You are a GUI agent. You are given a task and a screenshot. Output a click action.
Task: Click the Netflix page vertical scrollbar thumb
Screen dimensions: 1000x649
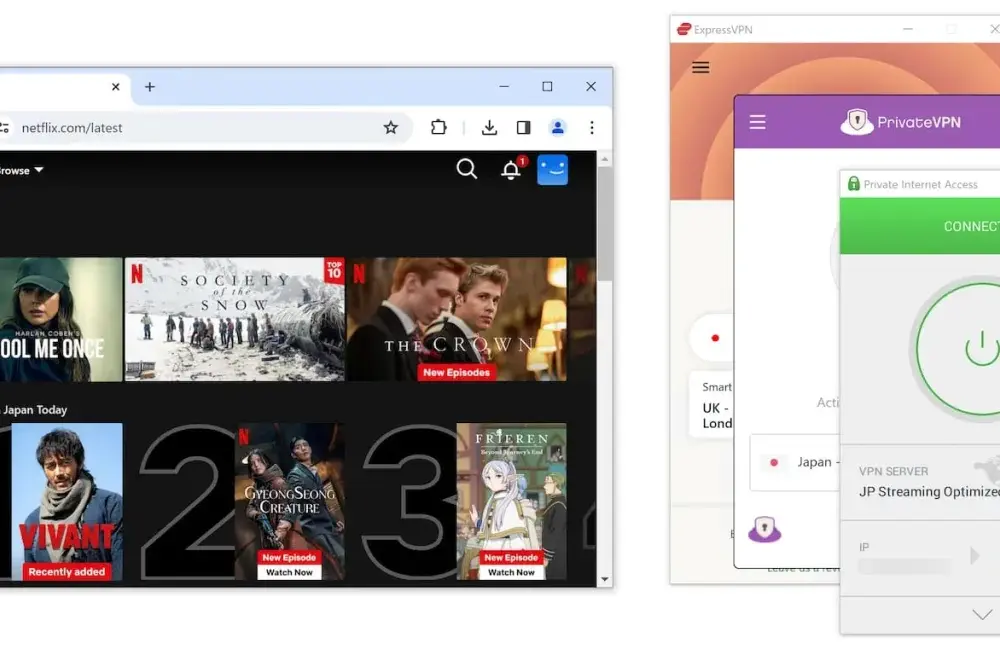click(x=605, y=224)
